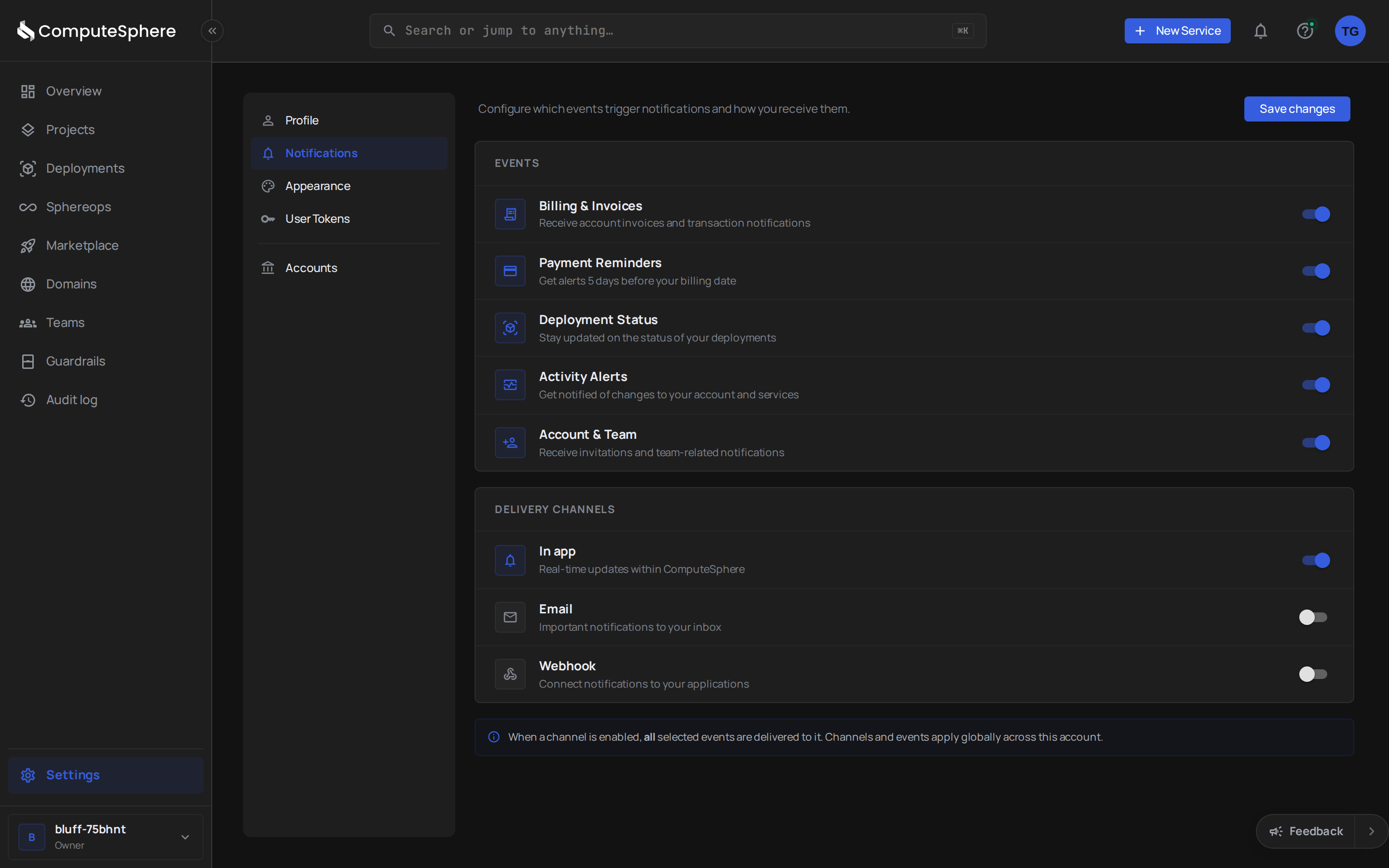Viewport: 1389px width, 868px height.
Task: Open Sphereops in sidebar
Action: [x=106, y=207]
